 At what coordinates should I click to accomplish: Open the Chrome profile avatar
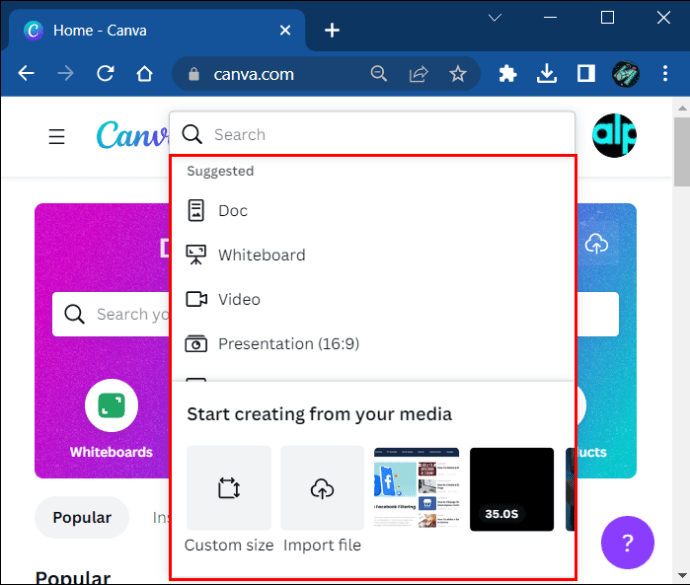coord(625,74)
